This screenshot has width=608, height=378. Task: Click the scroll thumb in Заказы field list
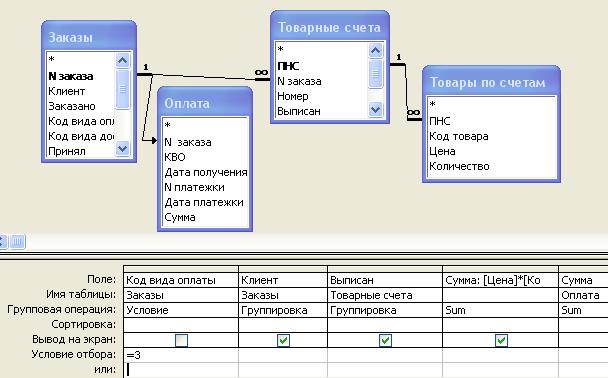[x=123, y=89]
